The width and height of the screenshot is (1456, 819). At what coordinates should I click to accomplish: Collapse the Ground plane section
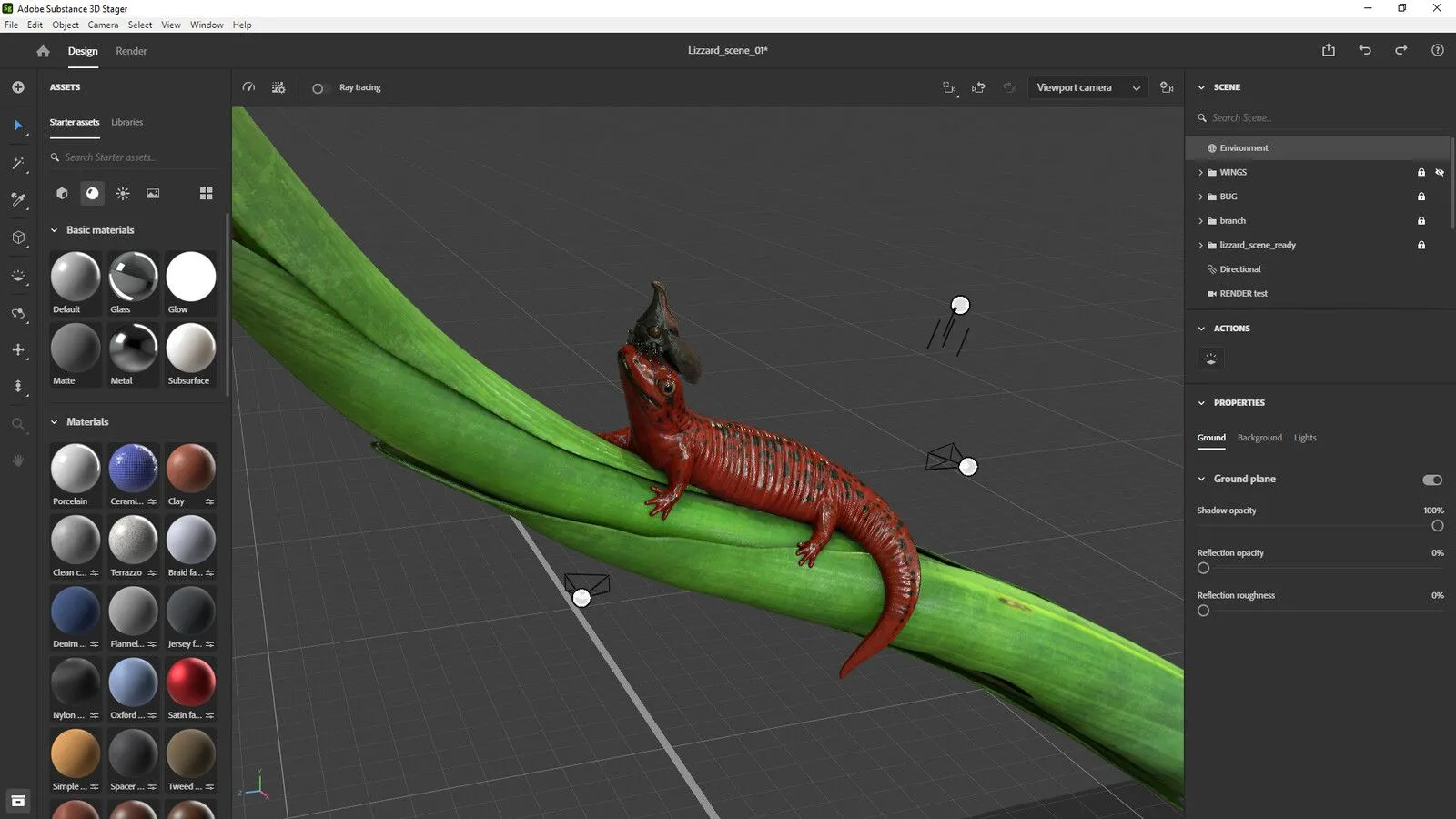point(1201,479)
